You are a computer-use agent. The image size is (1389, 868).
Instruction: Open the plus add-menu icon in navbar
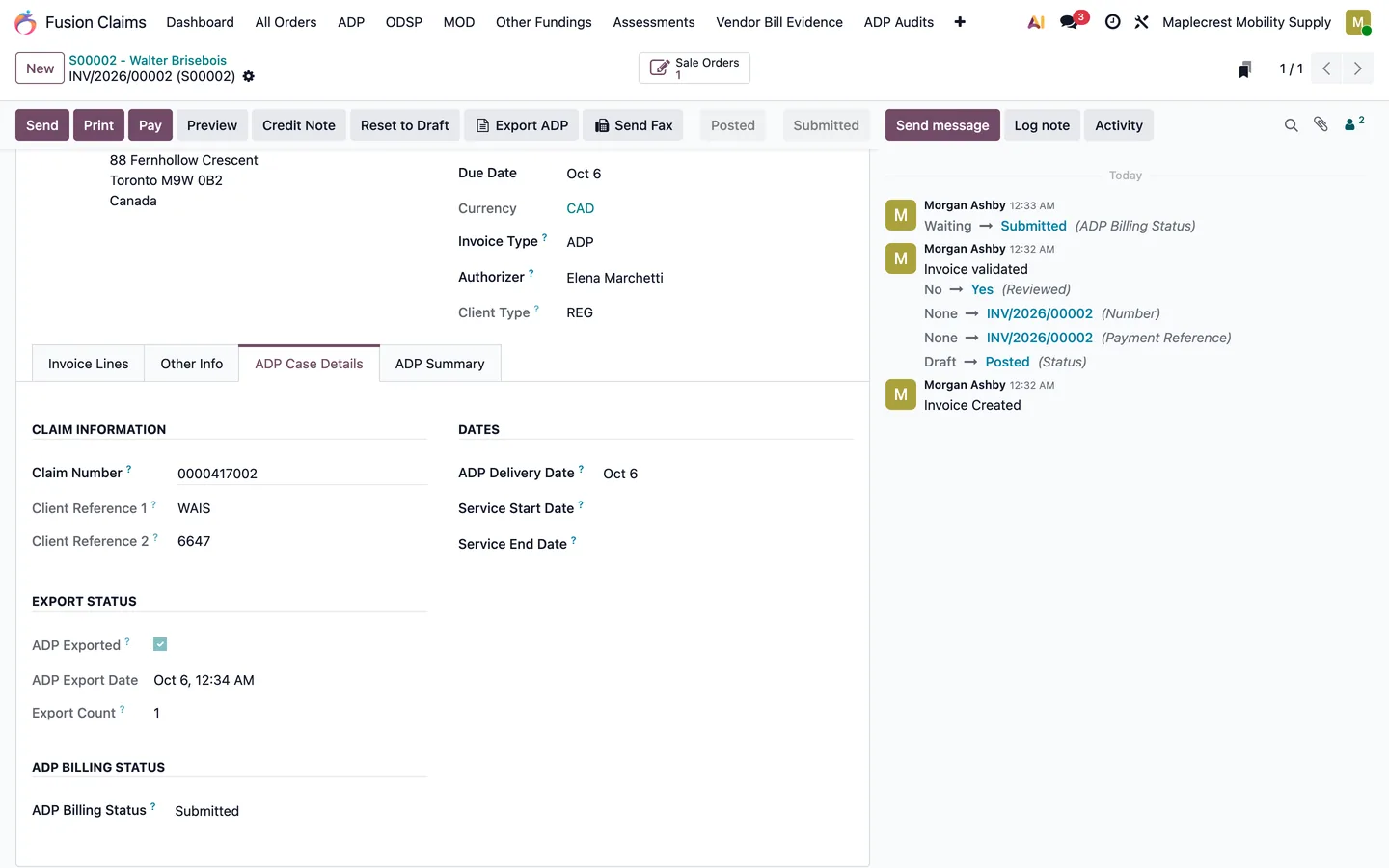[960, 22]
